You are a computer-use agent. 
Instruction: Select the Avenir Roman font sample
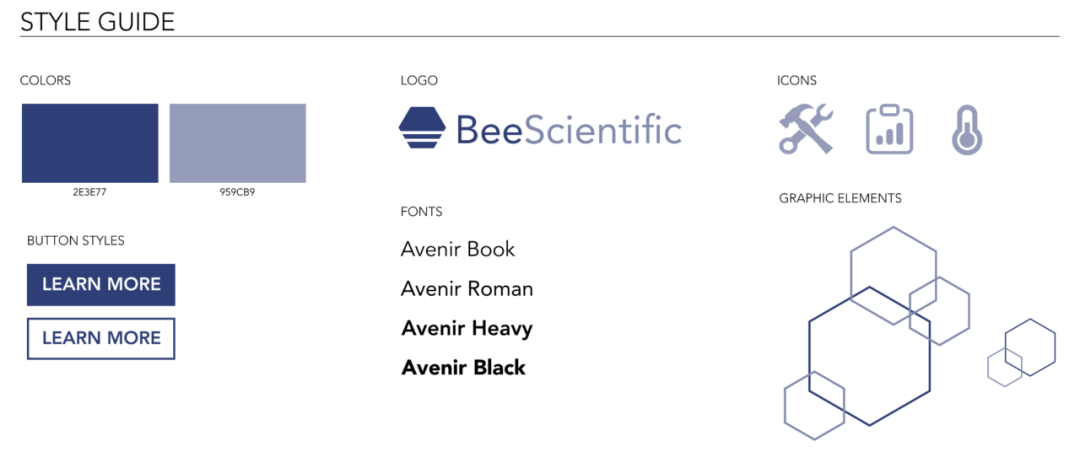pos(467,289)
